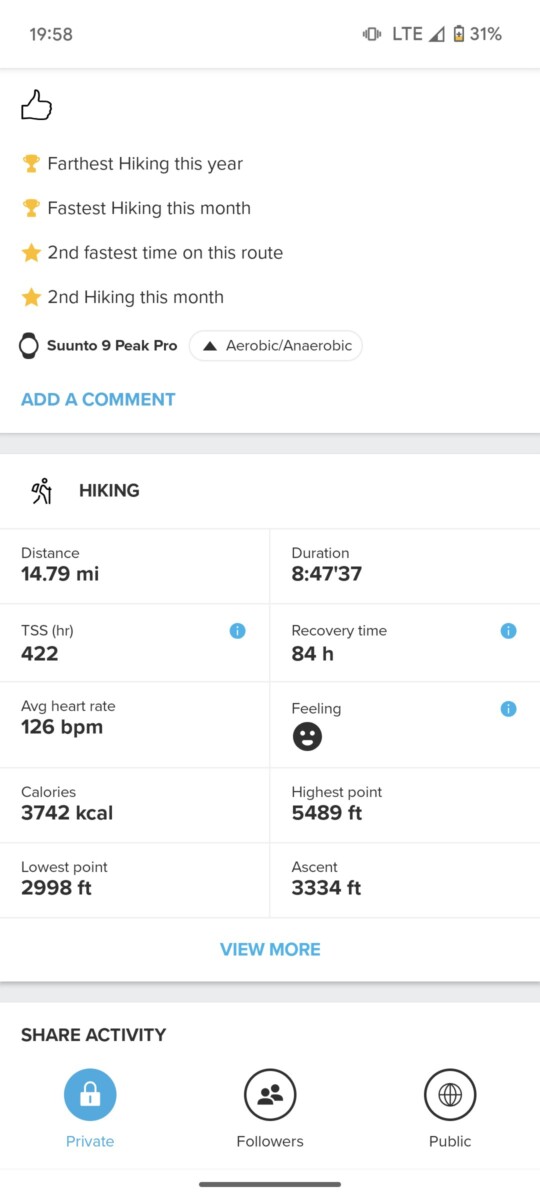The width and height of the screenshot is (540, 1200).
Task: Tap the hiking figure icon
Action: pos(41,491)
